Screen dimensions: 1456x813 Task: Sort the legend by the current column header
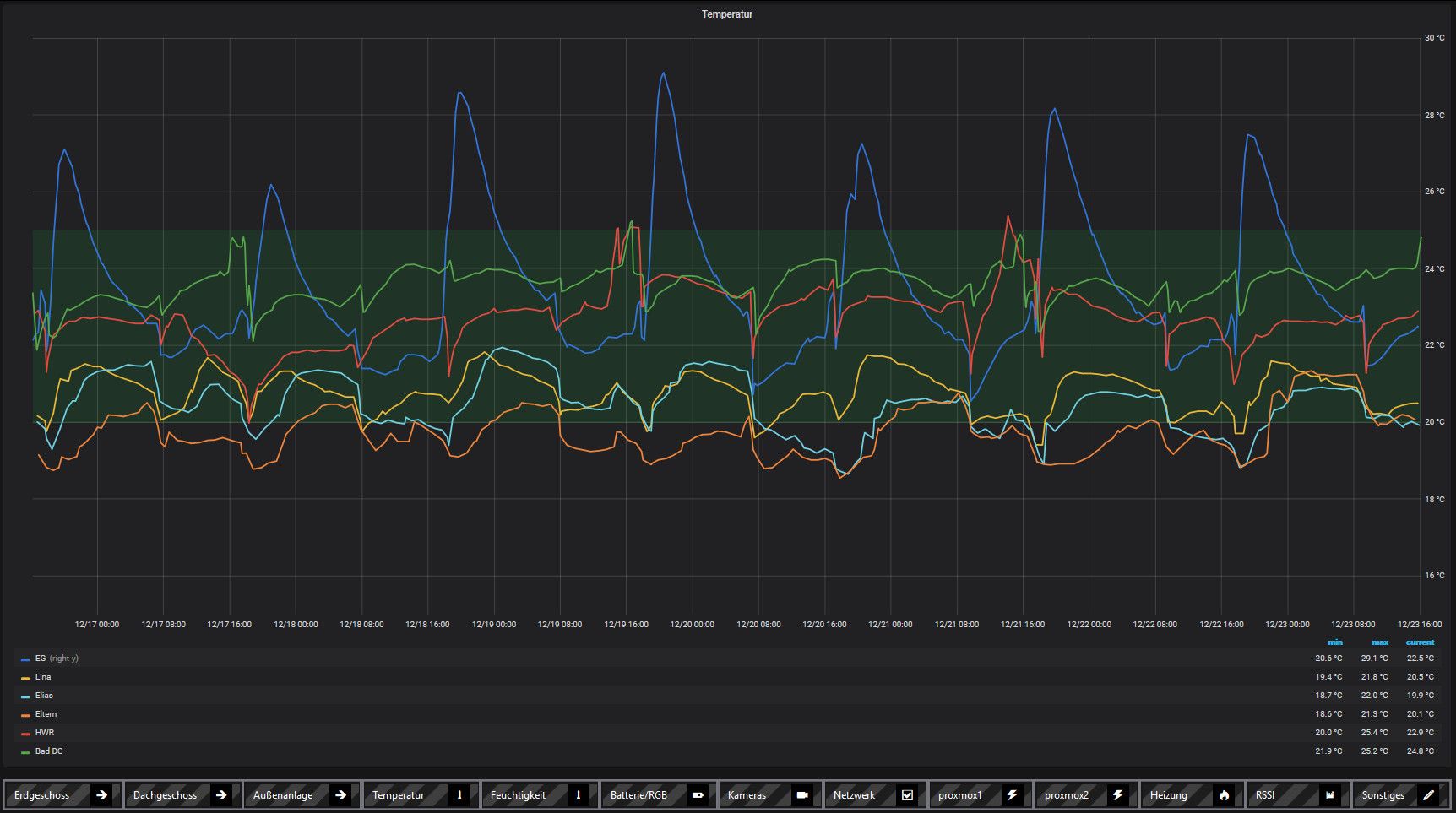tap(1421, 642)
